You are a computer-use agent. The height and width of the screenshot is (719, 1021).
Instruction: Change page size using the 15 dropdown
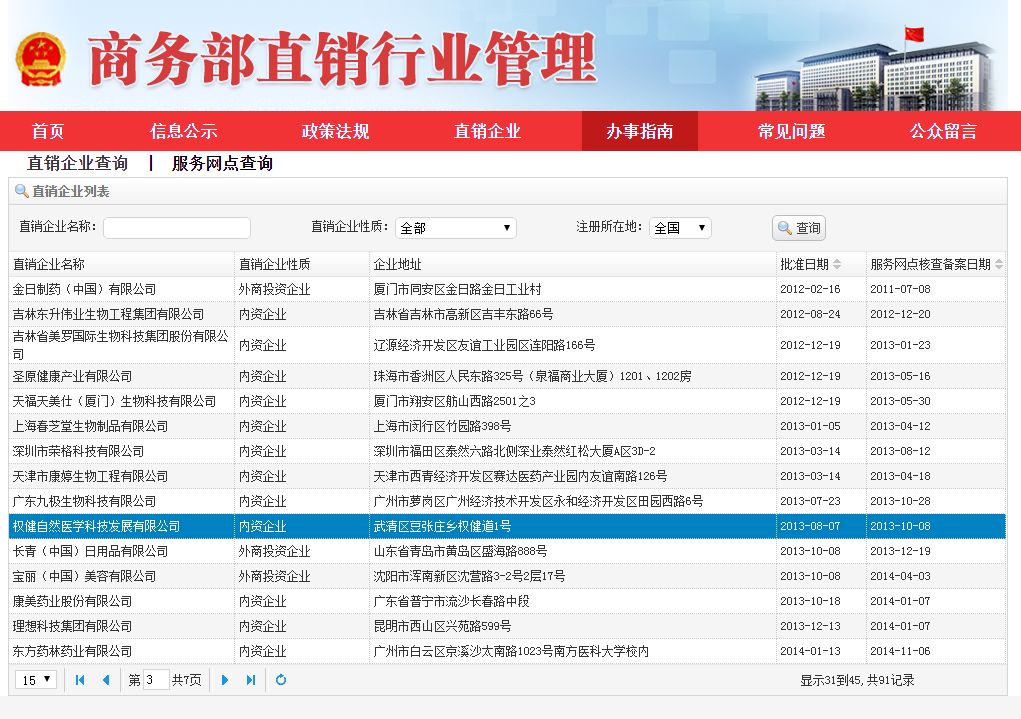pyautogui.click(x=34, y=680)
